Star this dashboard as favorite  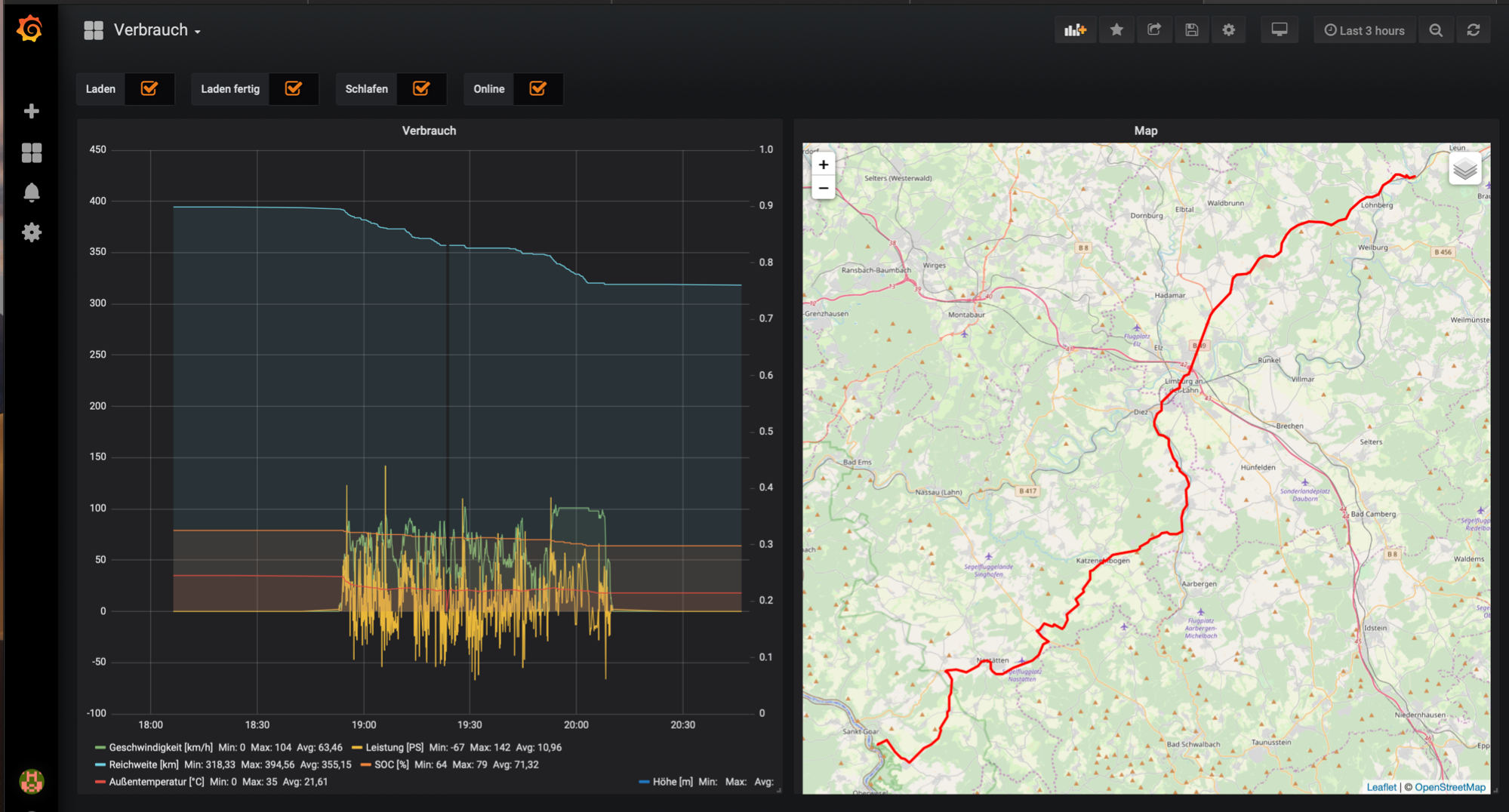point(1116,30)
